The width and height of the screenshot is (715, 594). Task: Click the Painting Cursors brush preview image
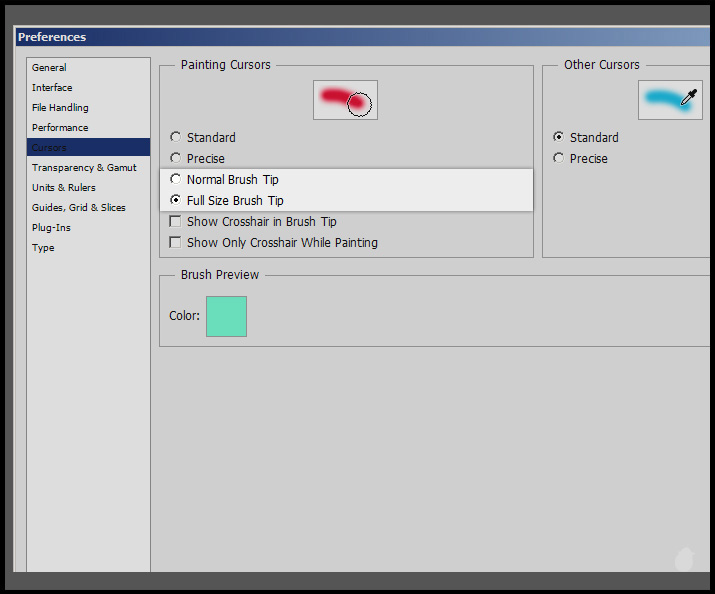coord(345,100)
